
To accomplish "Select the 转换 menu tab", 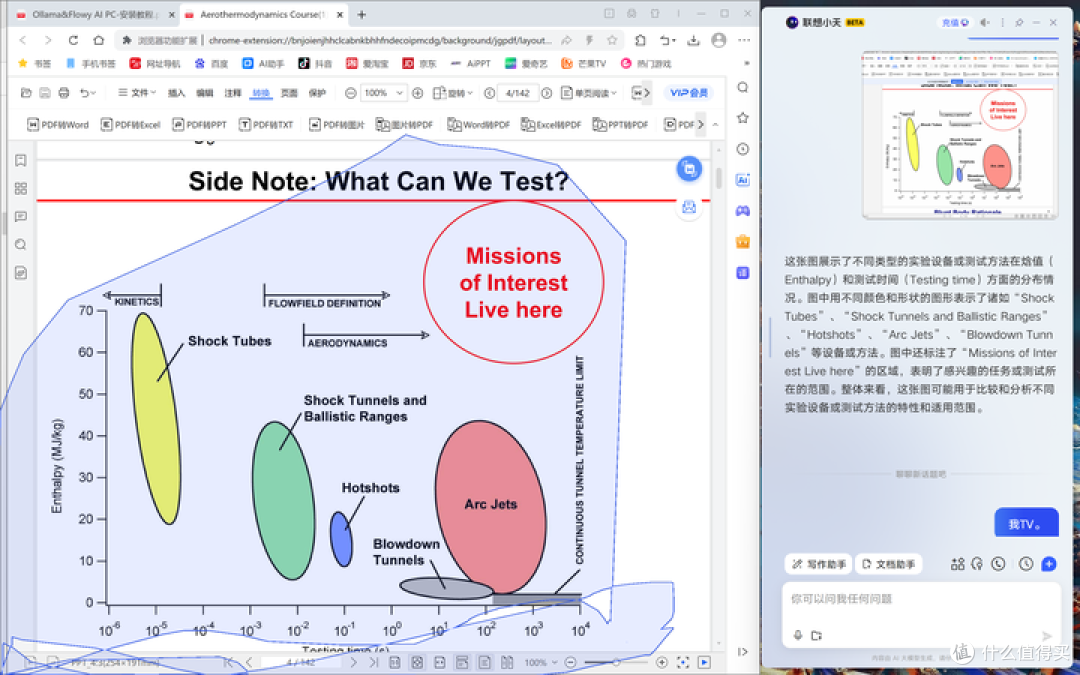I will click(261, 93).
